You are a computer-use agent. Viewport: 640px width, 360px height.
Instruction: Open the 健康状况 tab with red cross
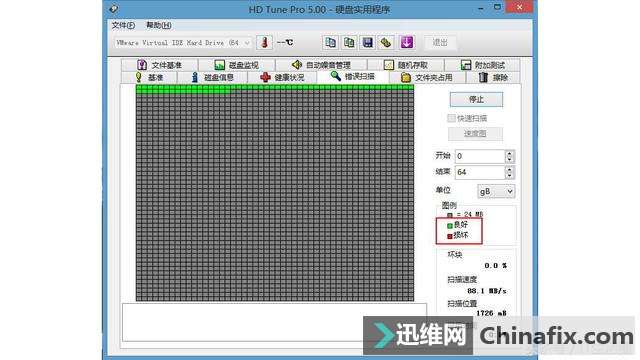click(x=282, y=77)
